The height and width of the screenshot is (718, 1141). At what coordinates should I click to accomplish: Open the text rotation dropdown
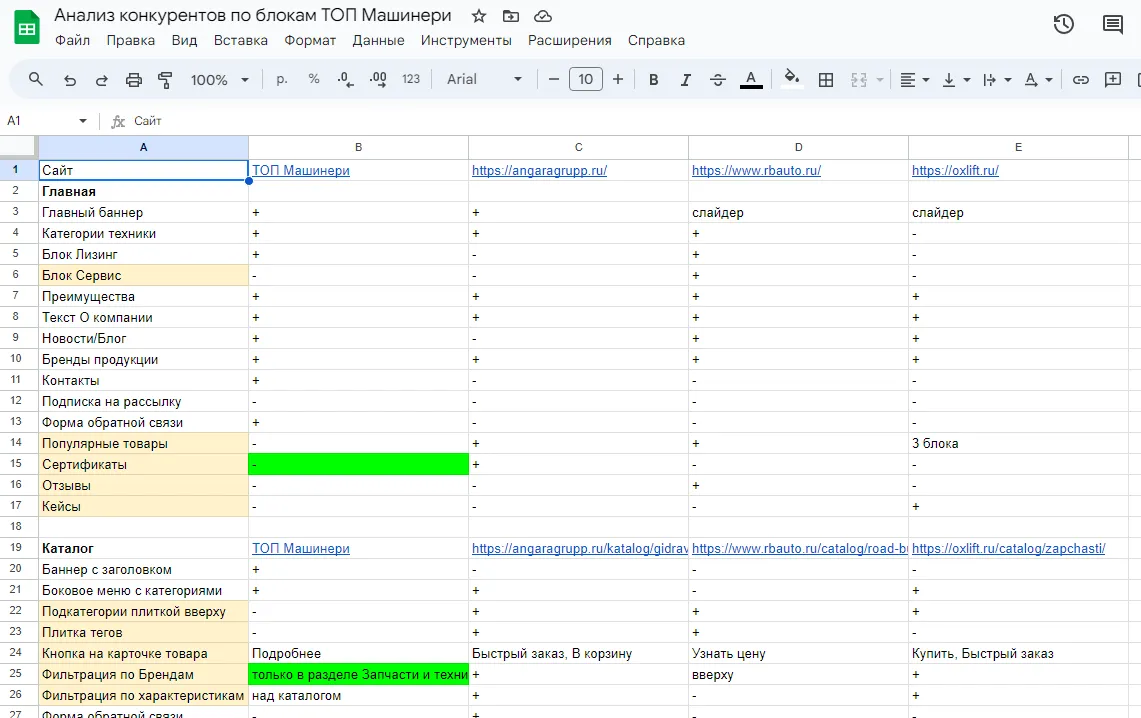[x=1038, y=79]
